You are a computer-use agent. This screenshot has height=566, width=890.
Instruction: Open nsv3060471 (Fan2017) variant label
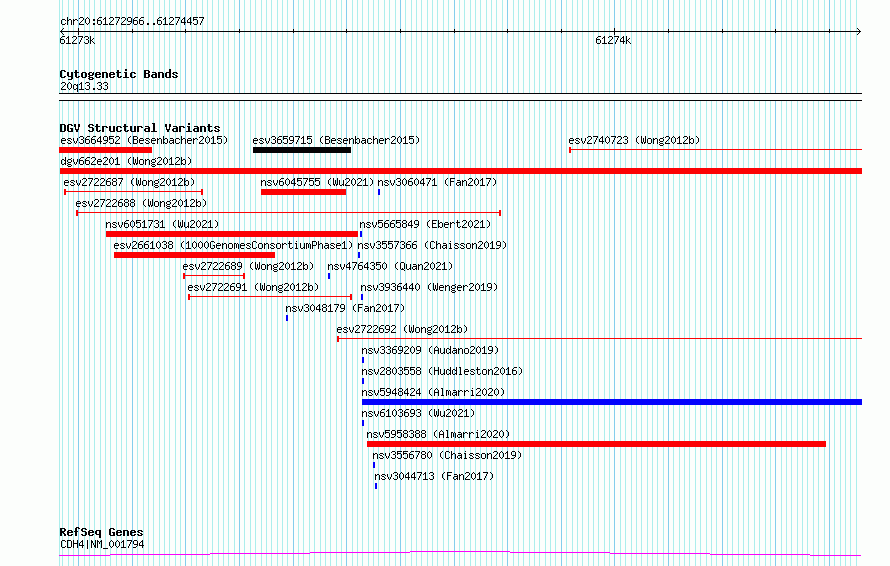point(437,182)
